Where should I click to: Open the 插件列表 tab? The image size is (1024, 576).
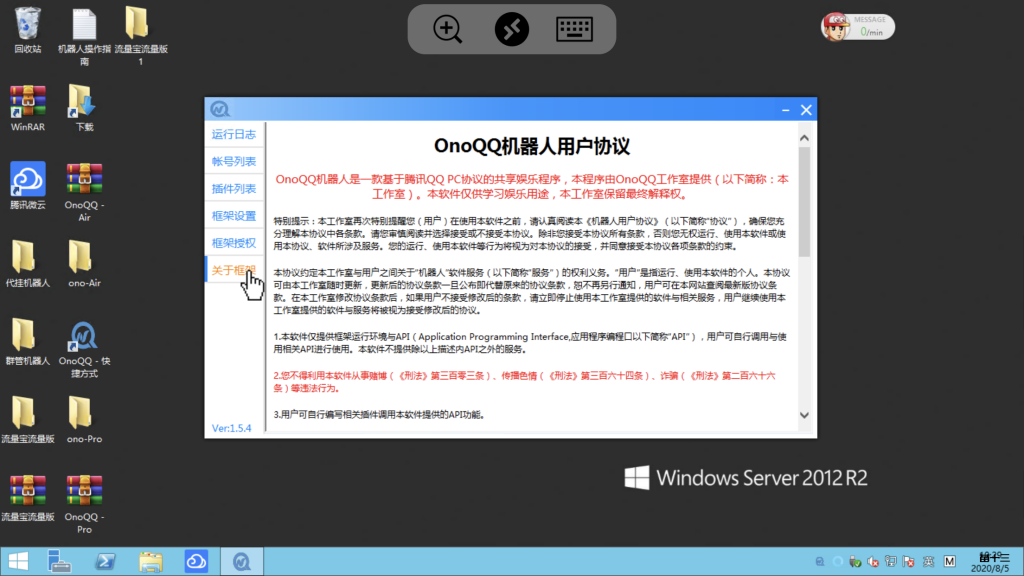click(234, 189)
